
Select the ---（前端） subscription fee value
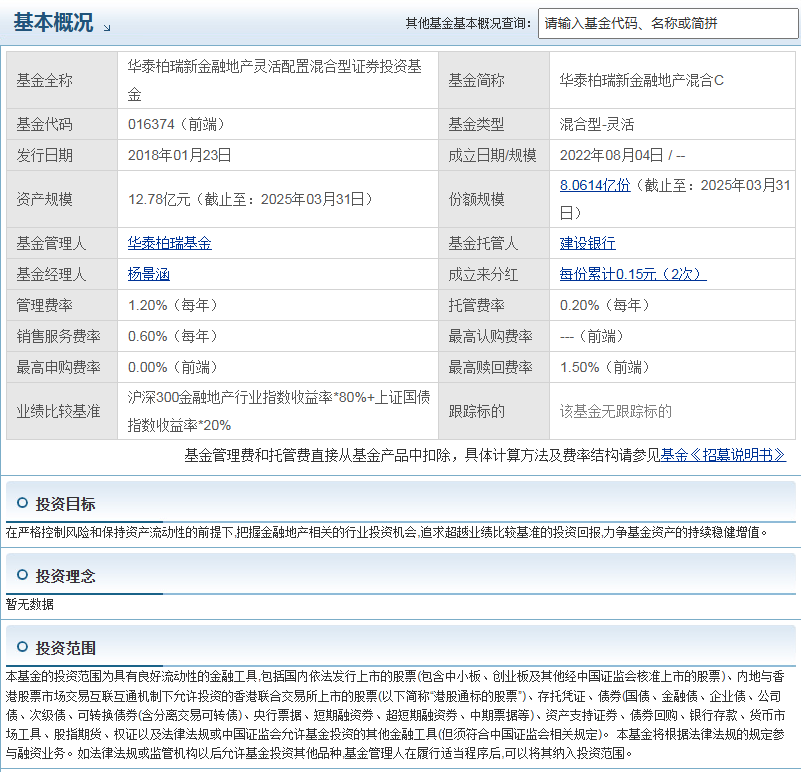592,336
